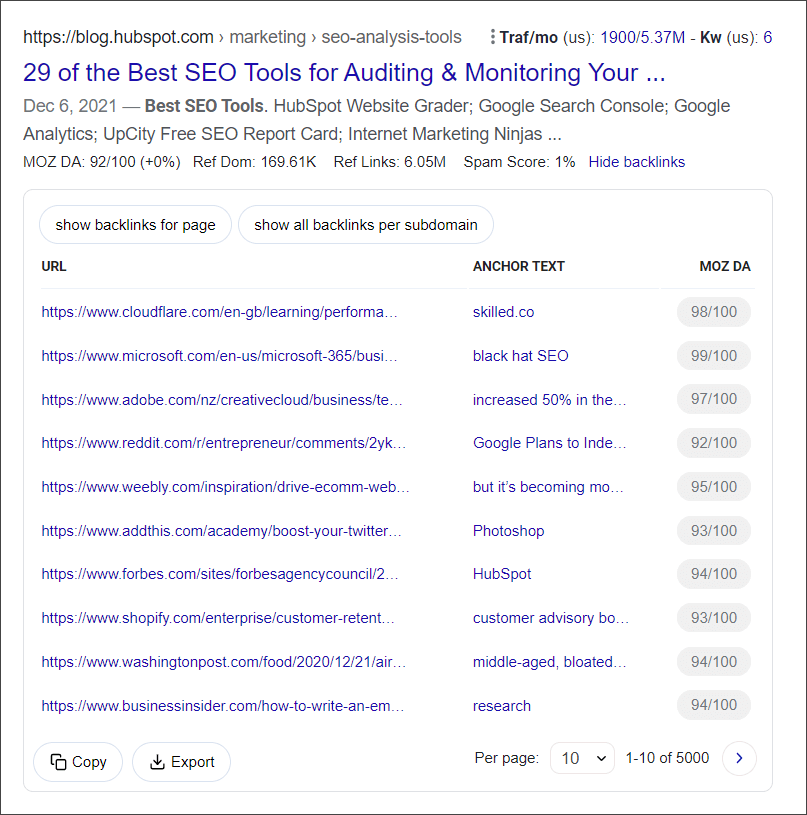The height and width of the screenshot is (815, 807).
Task: Click the middle-aged, bloated… anchor text
Action: (550, 662)
